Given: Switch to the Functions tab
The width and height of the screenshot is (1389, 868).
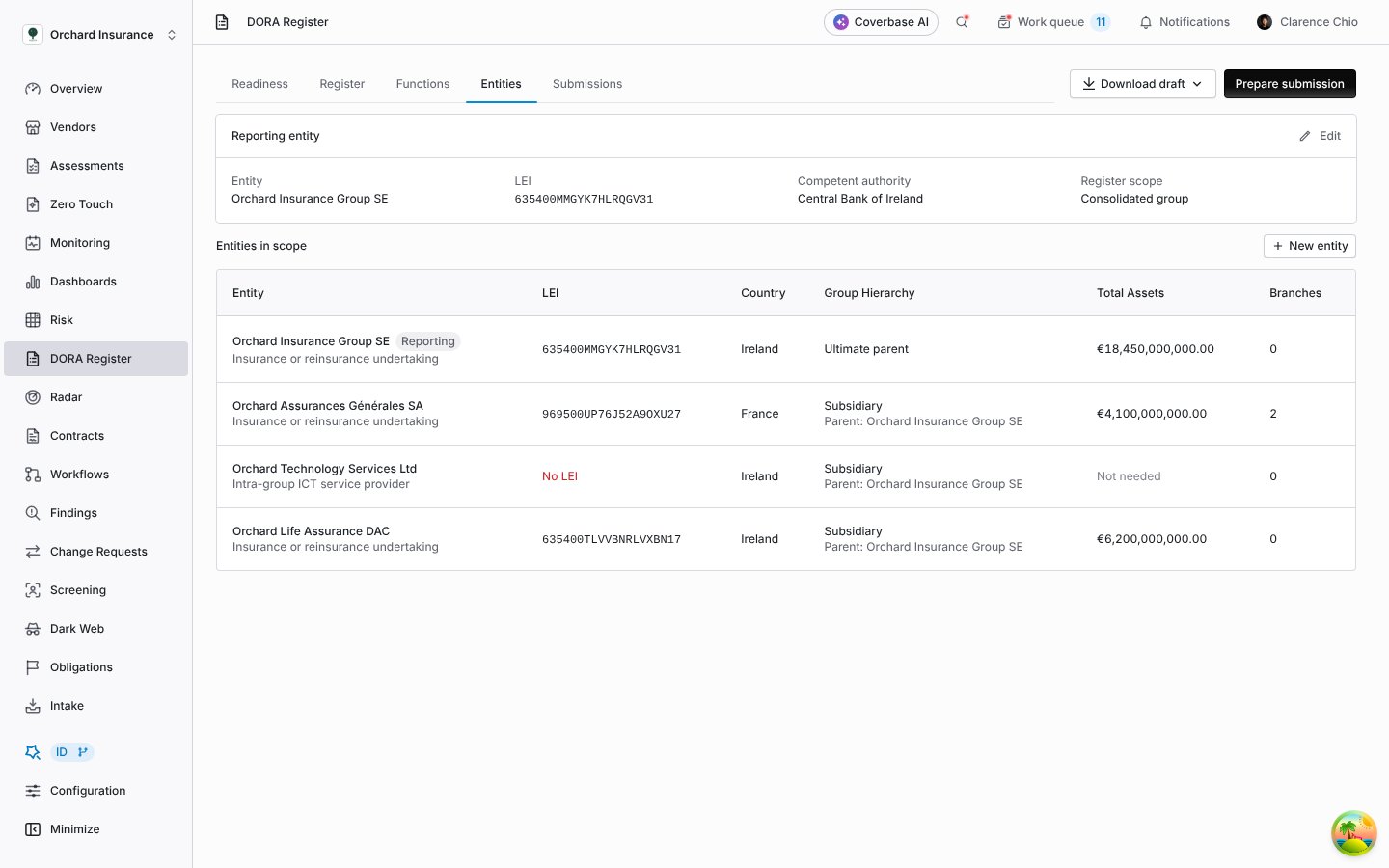Looking at the screenshot, I should coord(422,84).
